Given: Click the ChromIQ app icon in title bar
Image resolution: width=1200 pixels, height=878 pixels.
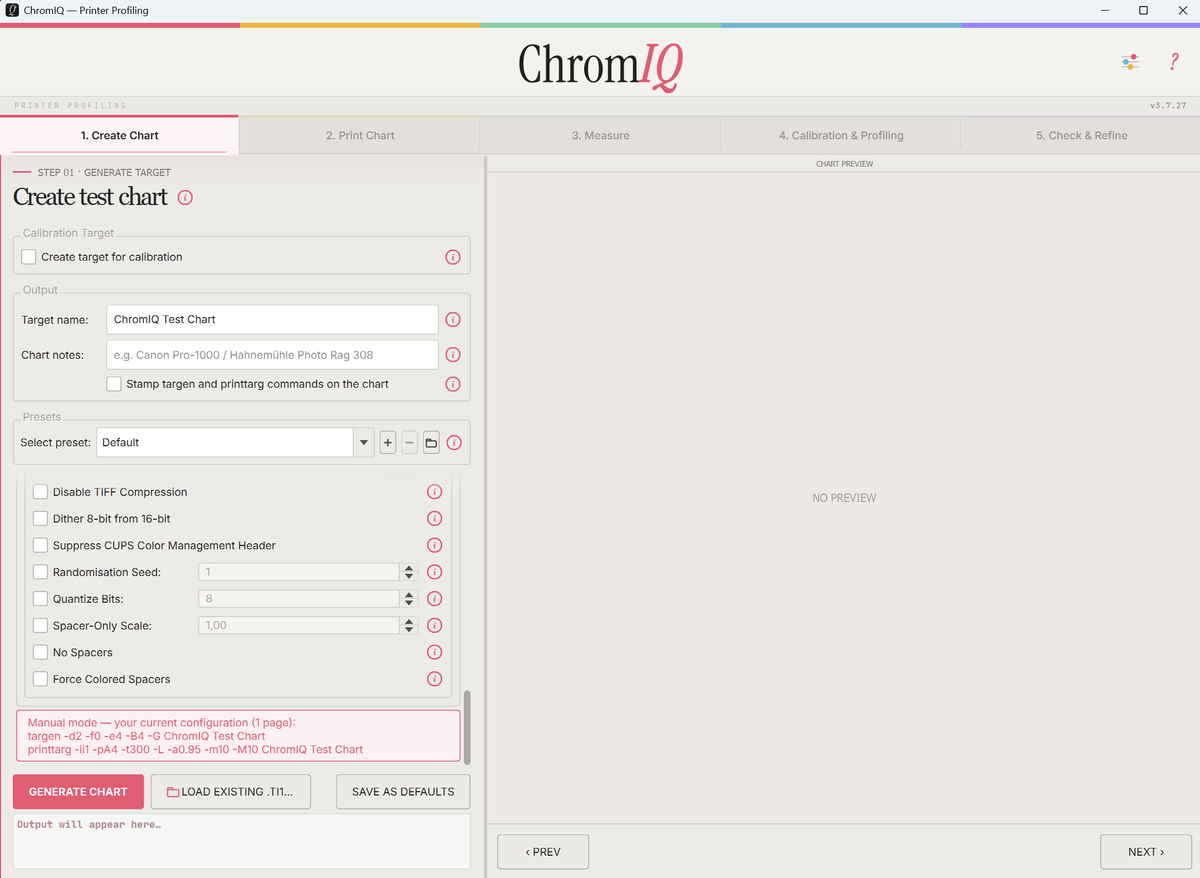Looking at the screenshot, I should click(11, 10).
